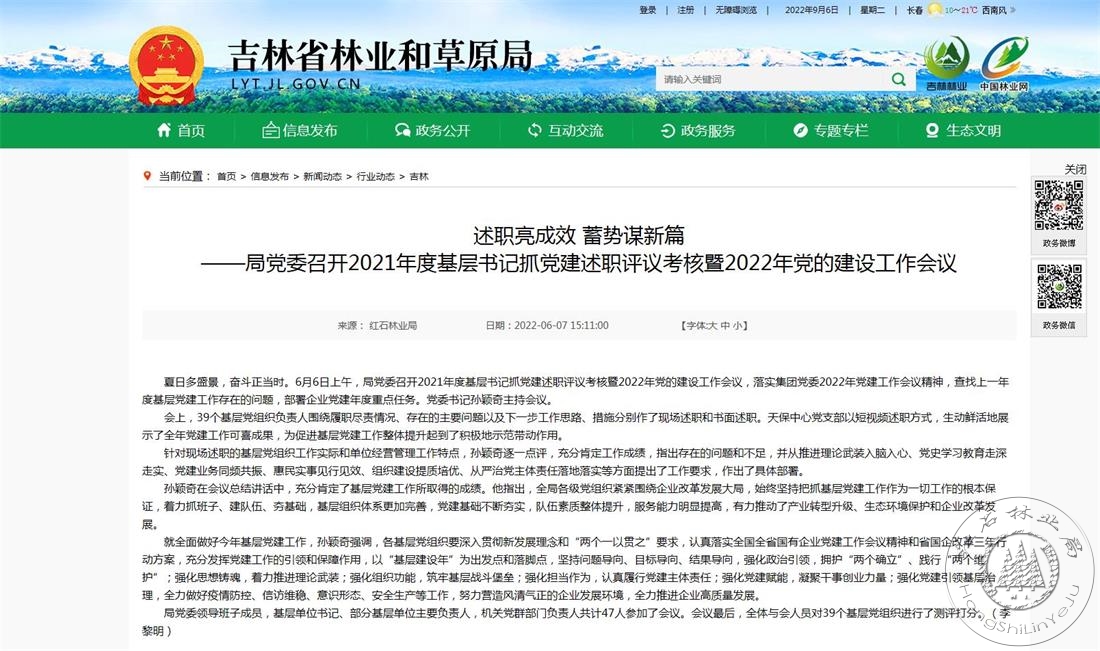The image size is (1100, 651).
Task: Go to 信息发布 in the breadcrumb
Action: (x=269, y=176)
